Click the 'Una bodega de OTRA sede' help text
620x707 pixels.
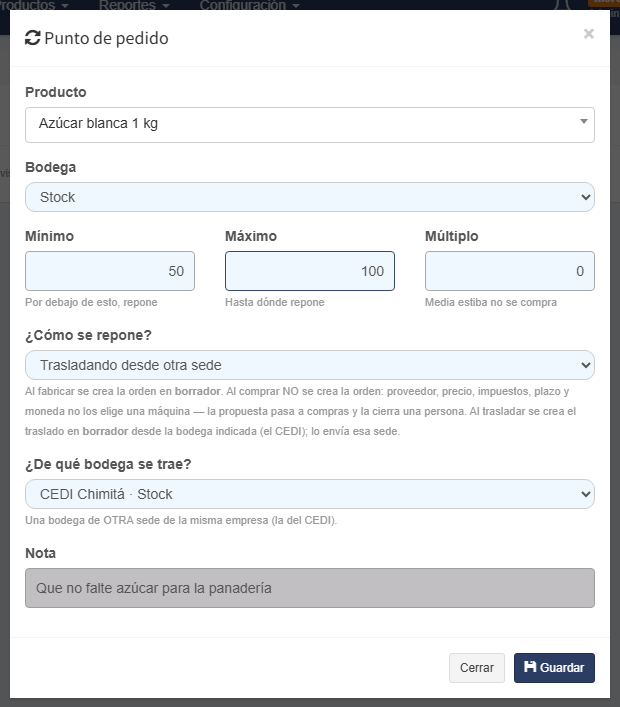click(x=181, y=520)
